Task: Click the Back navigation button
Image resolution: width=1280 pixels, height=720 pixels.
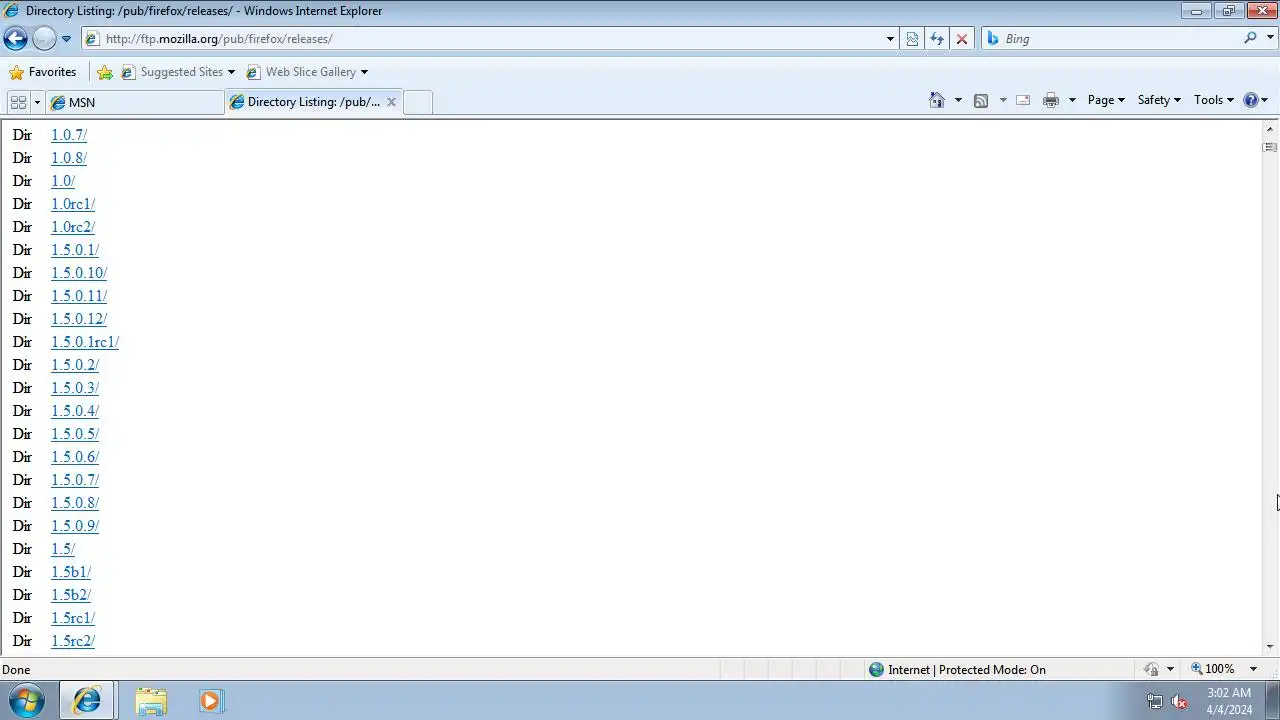Action: pos(15,39)
